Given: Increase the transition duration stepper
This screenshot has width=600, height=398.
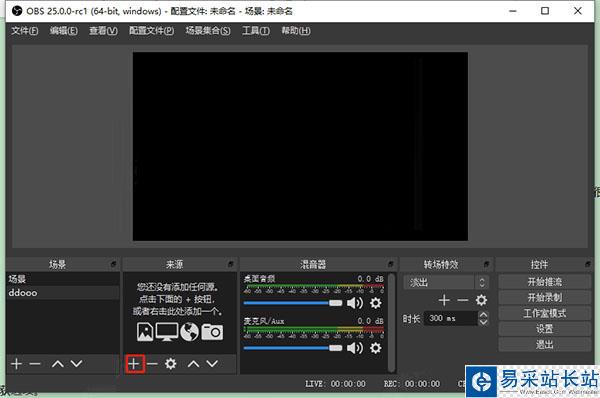Looking at the screenshot, I should point(483,315).
